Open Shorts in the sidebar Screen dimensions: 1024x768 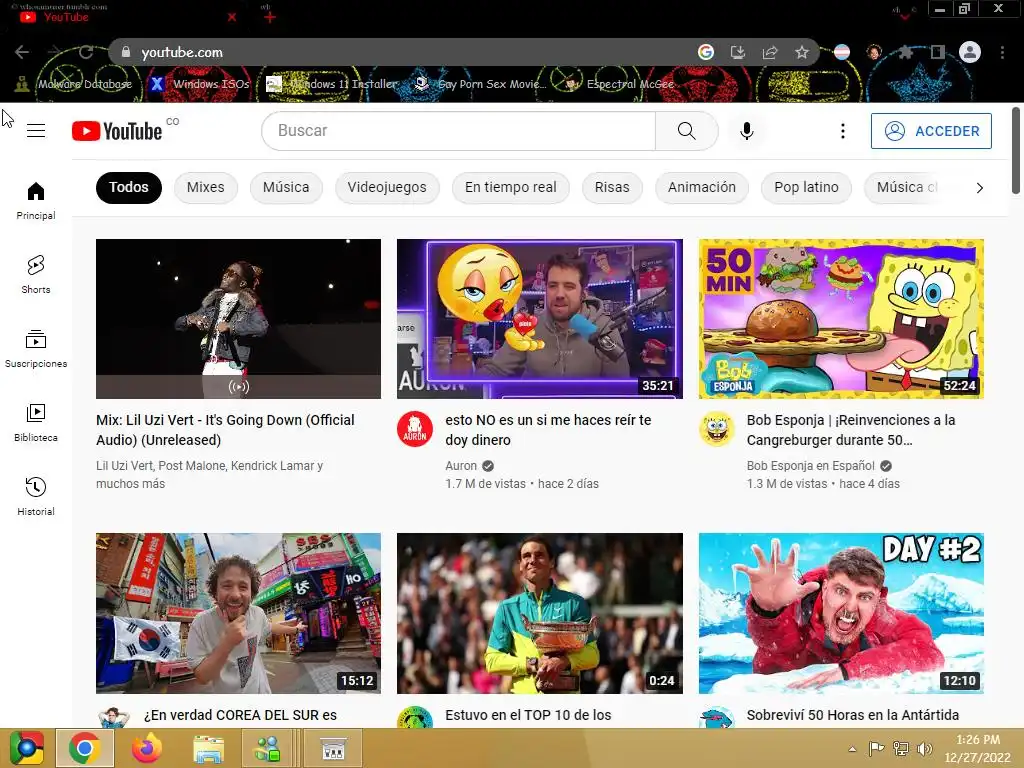[36, 274]
